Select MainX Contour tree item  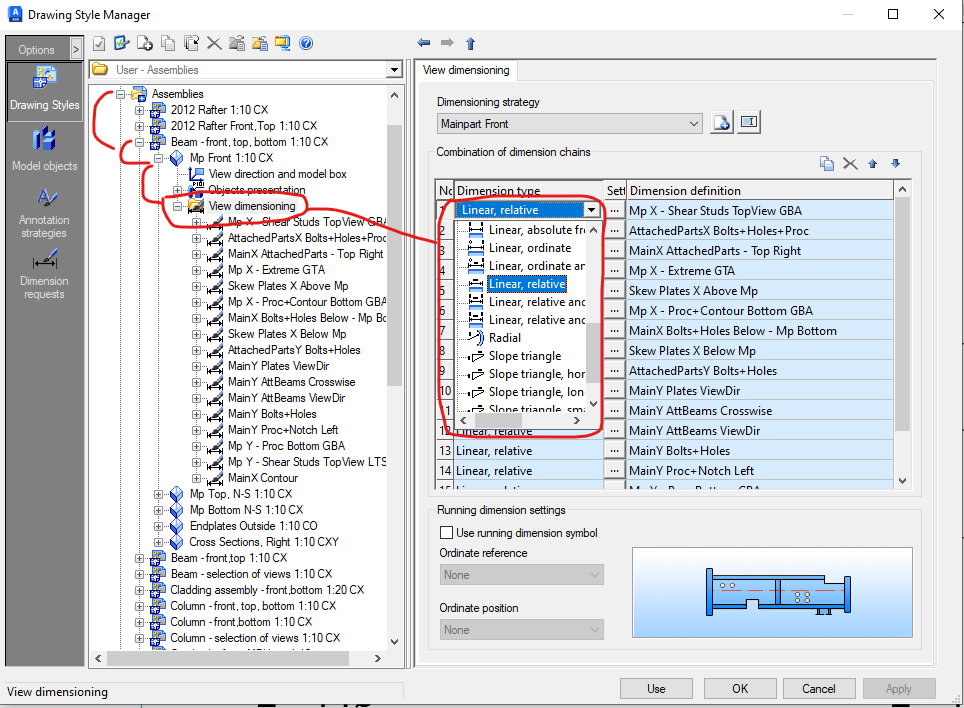click(263, 478)
